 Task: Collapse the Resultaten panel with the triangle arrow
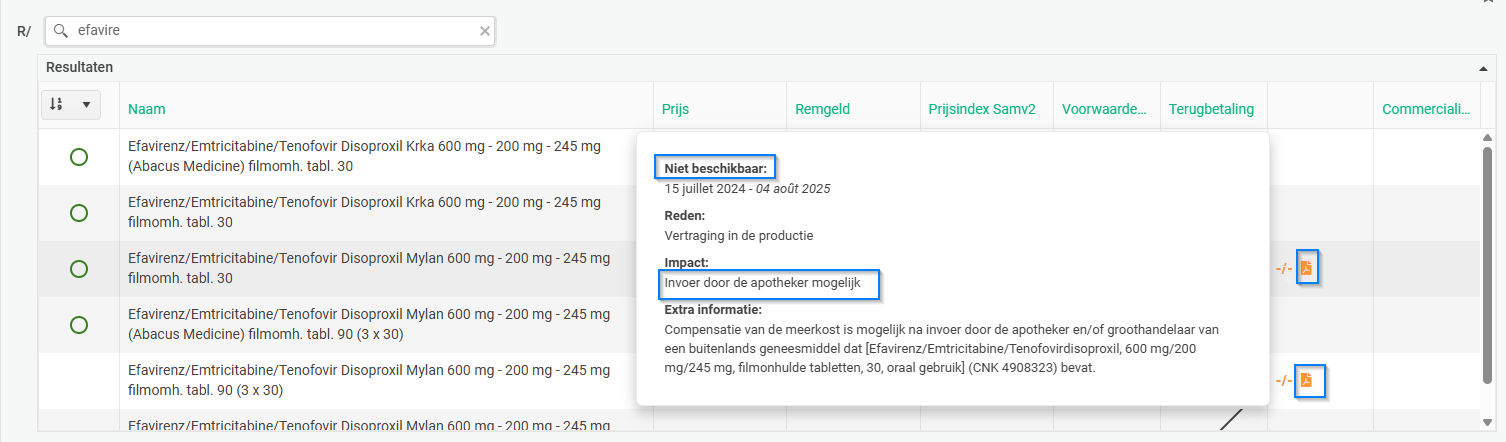click(1483, 68)
